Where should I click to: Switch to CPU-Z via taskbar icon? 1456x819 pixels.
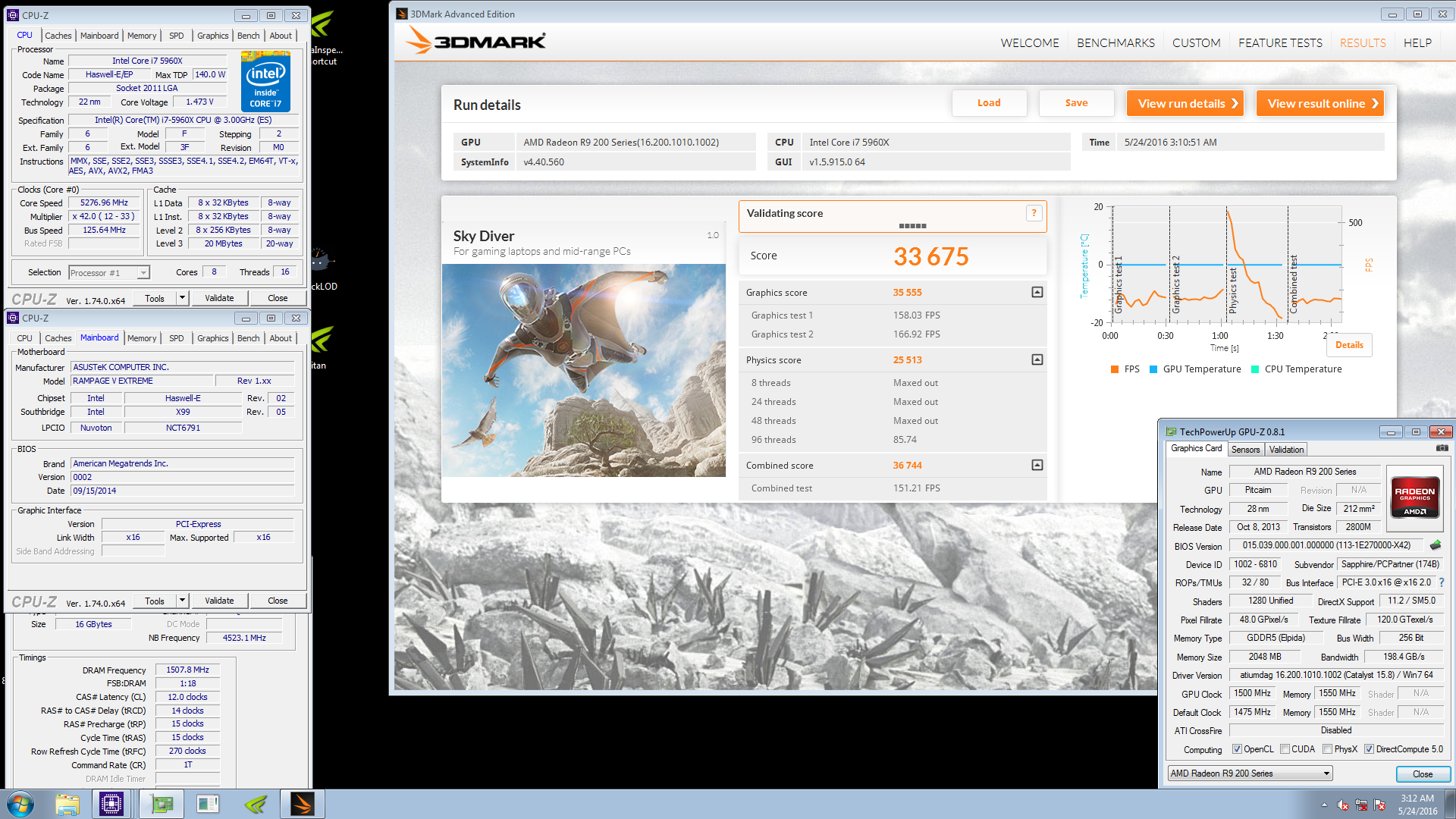(111, 804)
